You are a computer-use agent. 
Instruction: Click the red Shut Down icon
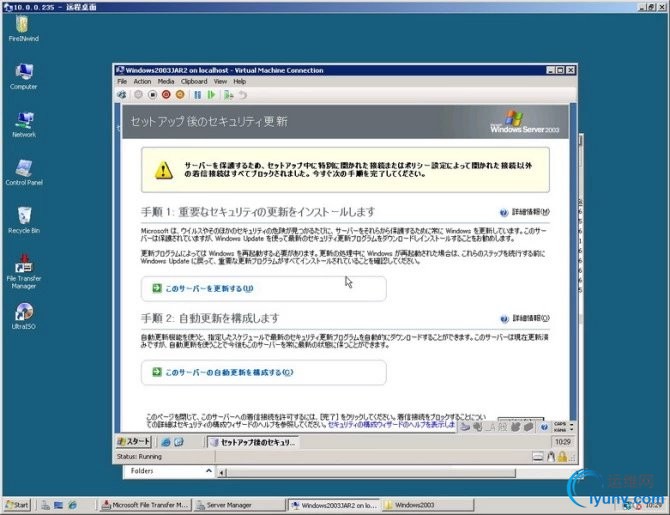pos(166,95)
